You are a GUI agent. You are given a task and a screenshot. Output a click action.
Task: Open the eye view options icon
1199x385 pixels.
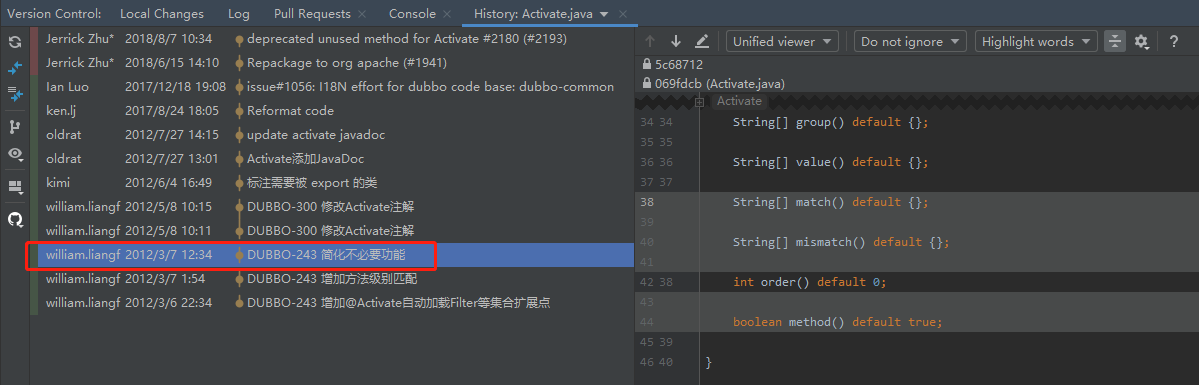click(x=15, y=154)
